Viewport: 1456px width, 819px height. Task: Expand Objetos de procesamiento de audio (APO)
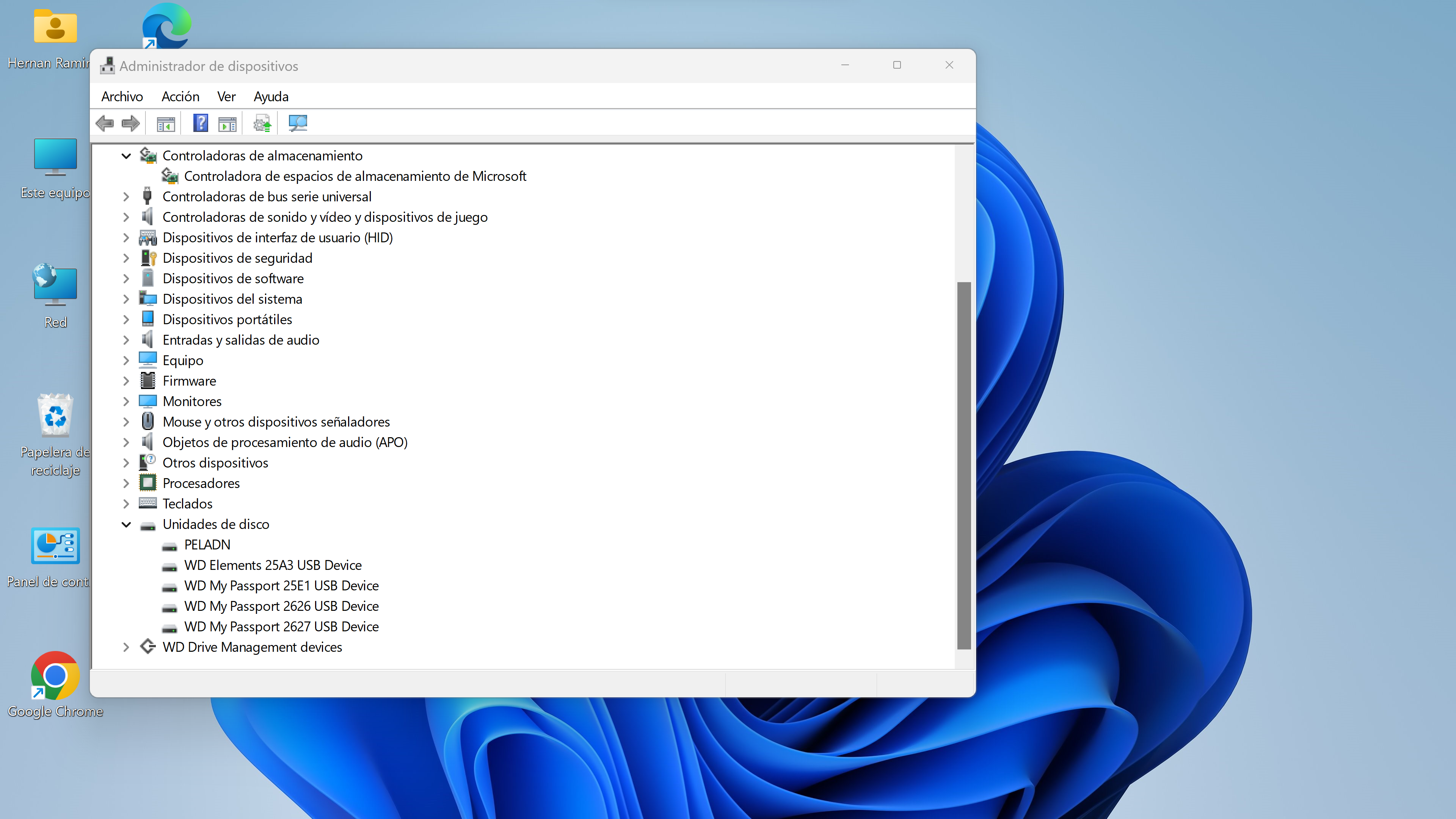[x=127, y=442]
